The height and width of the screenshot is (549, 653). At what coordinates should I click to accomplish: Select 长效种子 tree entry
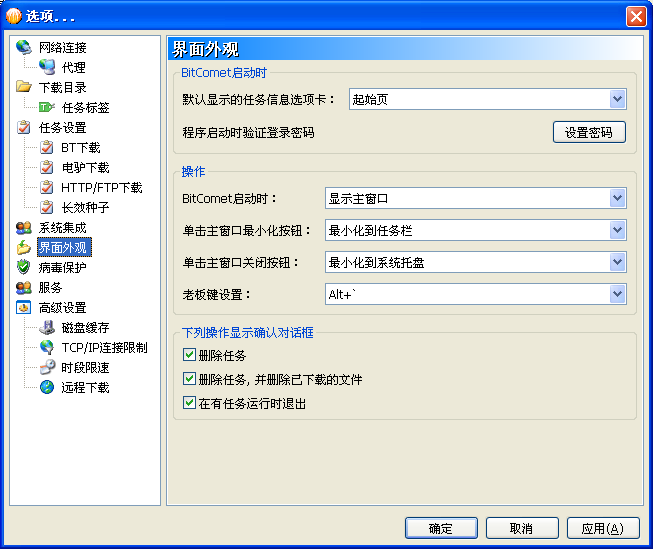(85, 207)
